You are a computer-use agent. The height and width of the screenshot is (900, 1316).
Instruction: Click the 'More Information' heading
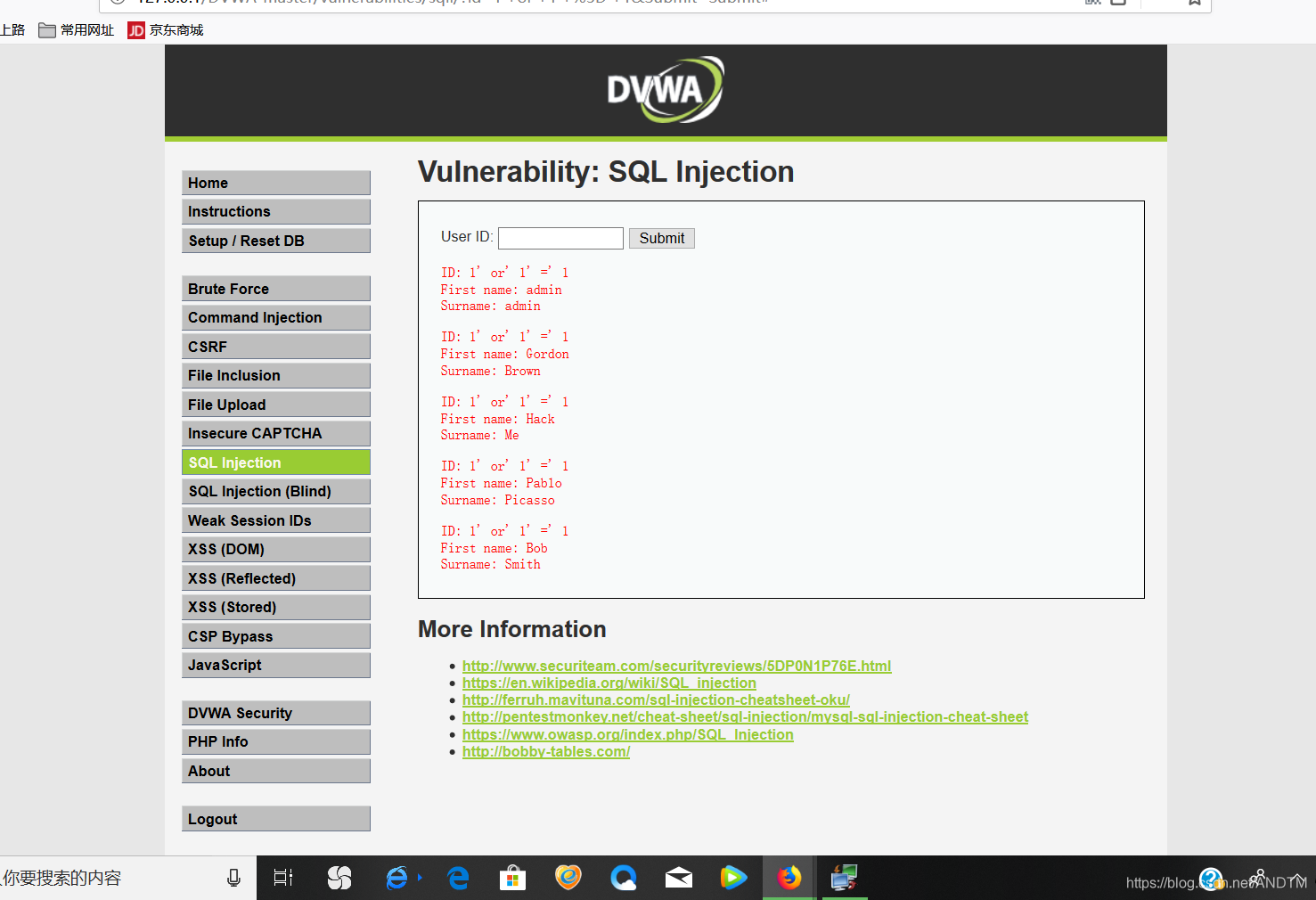(x=512, y=629)
